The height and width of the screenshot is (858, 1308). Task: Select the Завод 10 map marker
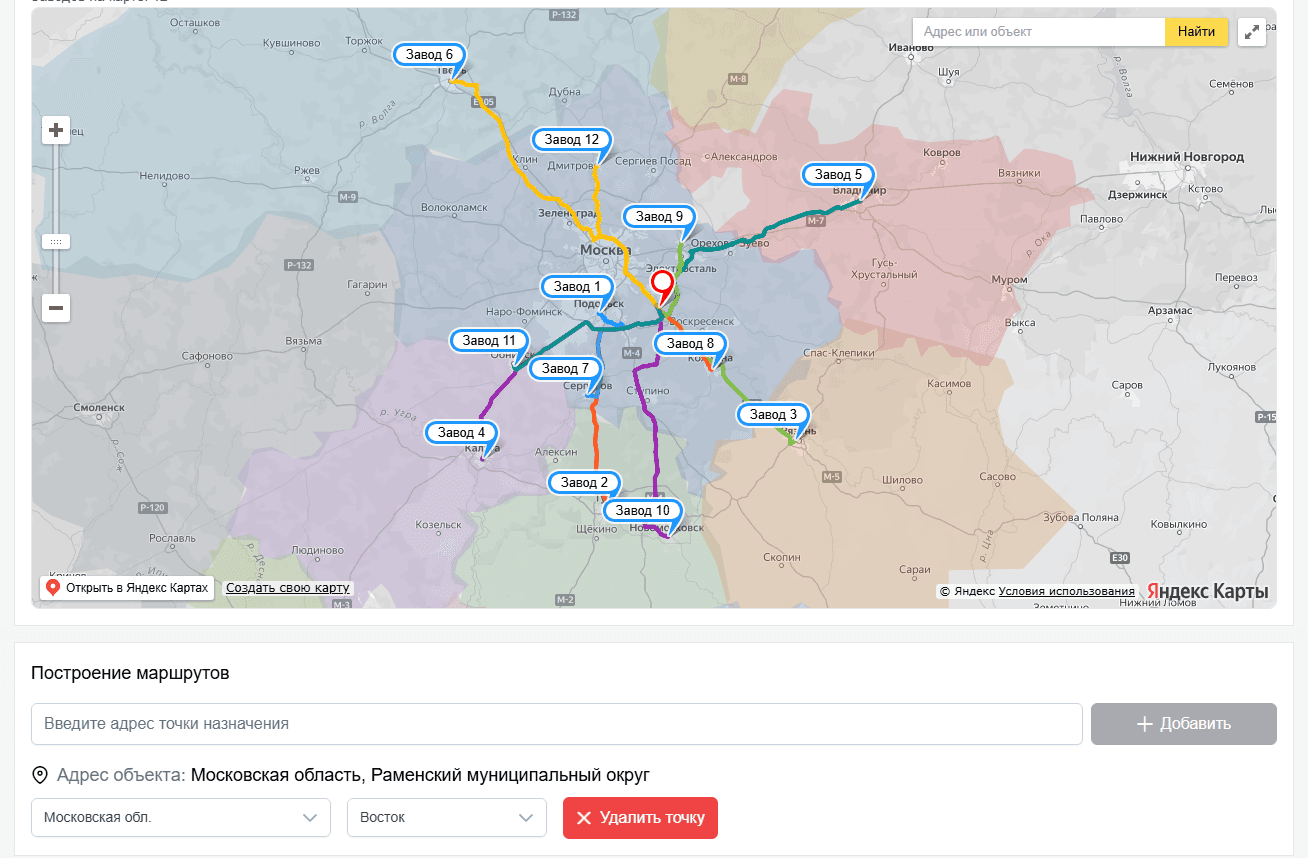(x=642, y=511)
